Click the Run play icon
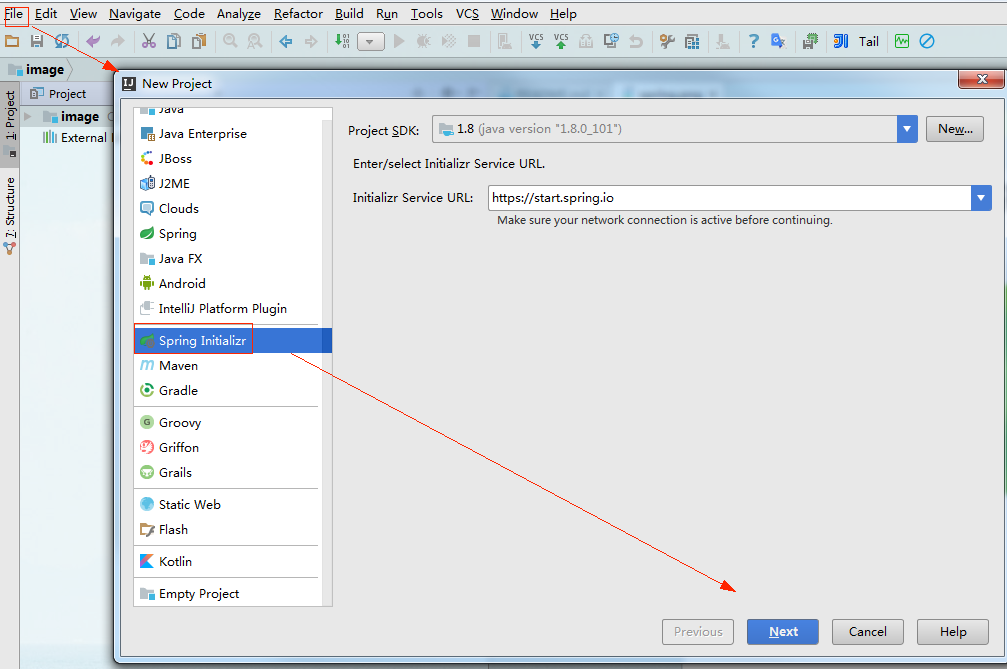Screen dimensions: 1007x669 tap(399, 42)
